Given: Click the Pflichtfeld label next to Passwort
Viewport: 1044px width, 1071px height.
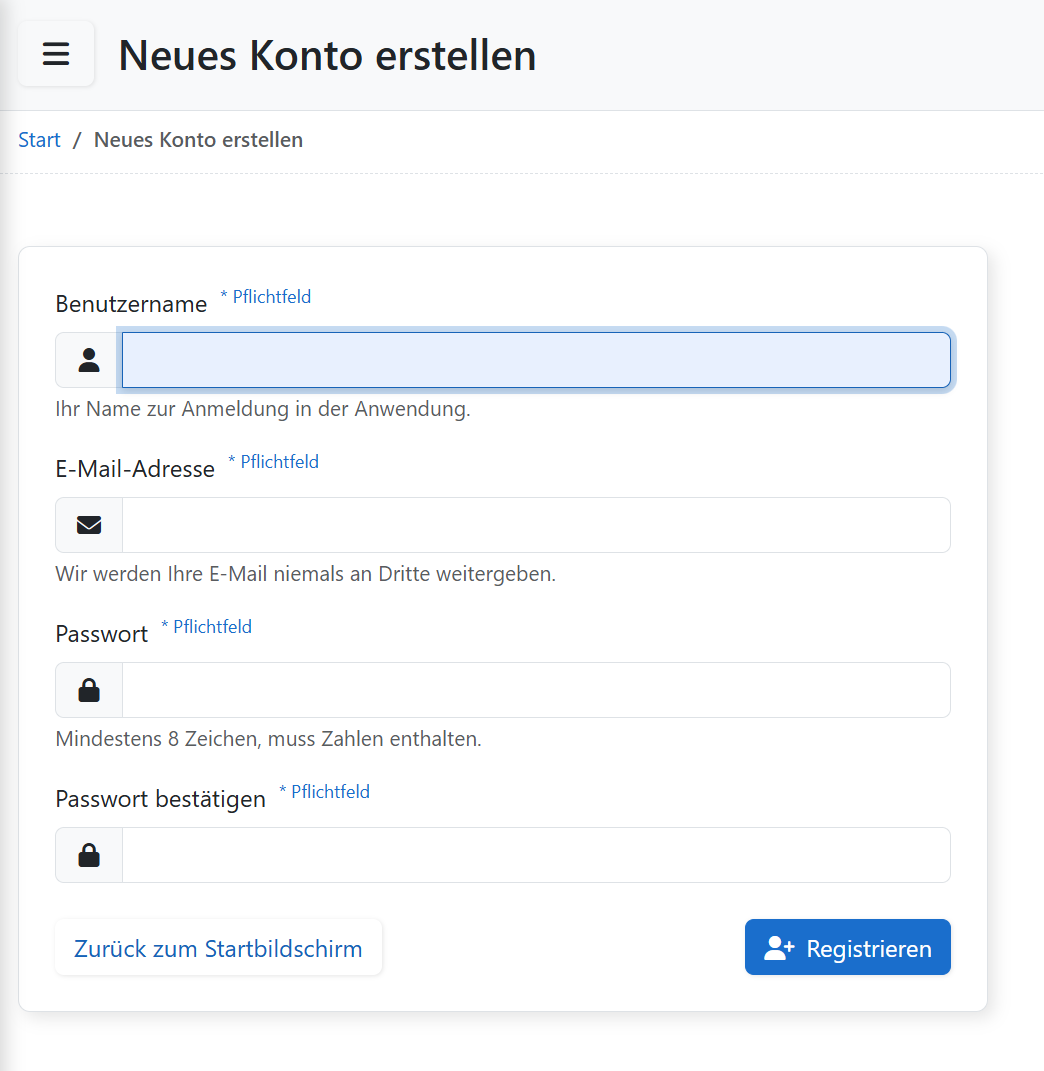Looking at the screenshot, I should click(x=207, y=626).
